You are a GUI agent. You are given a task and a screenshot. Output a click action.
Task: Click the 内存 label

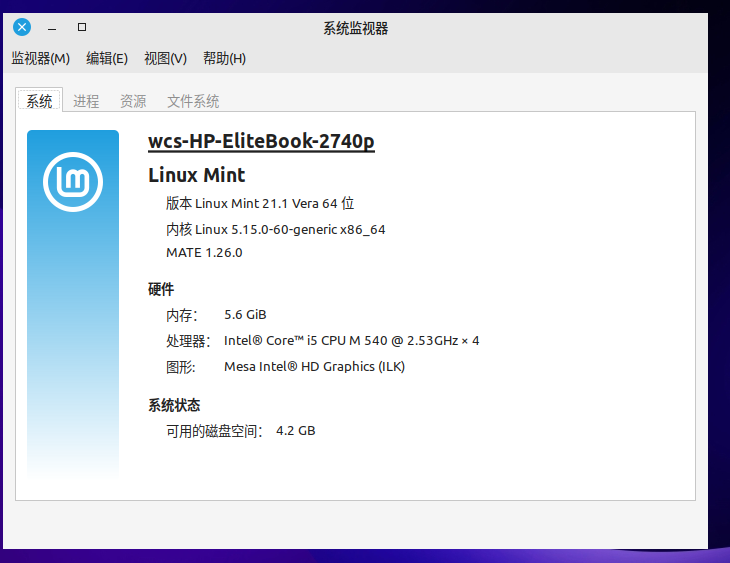[182, 315]
